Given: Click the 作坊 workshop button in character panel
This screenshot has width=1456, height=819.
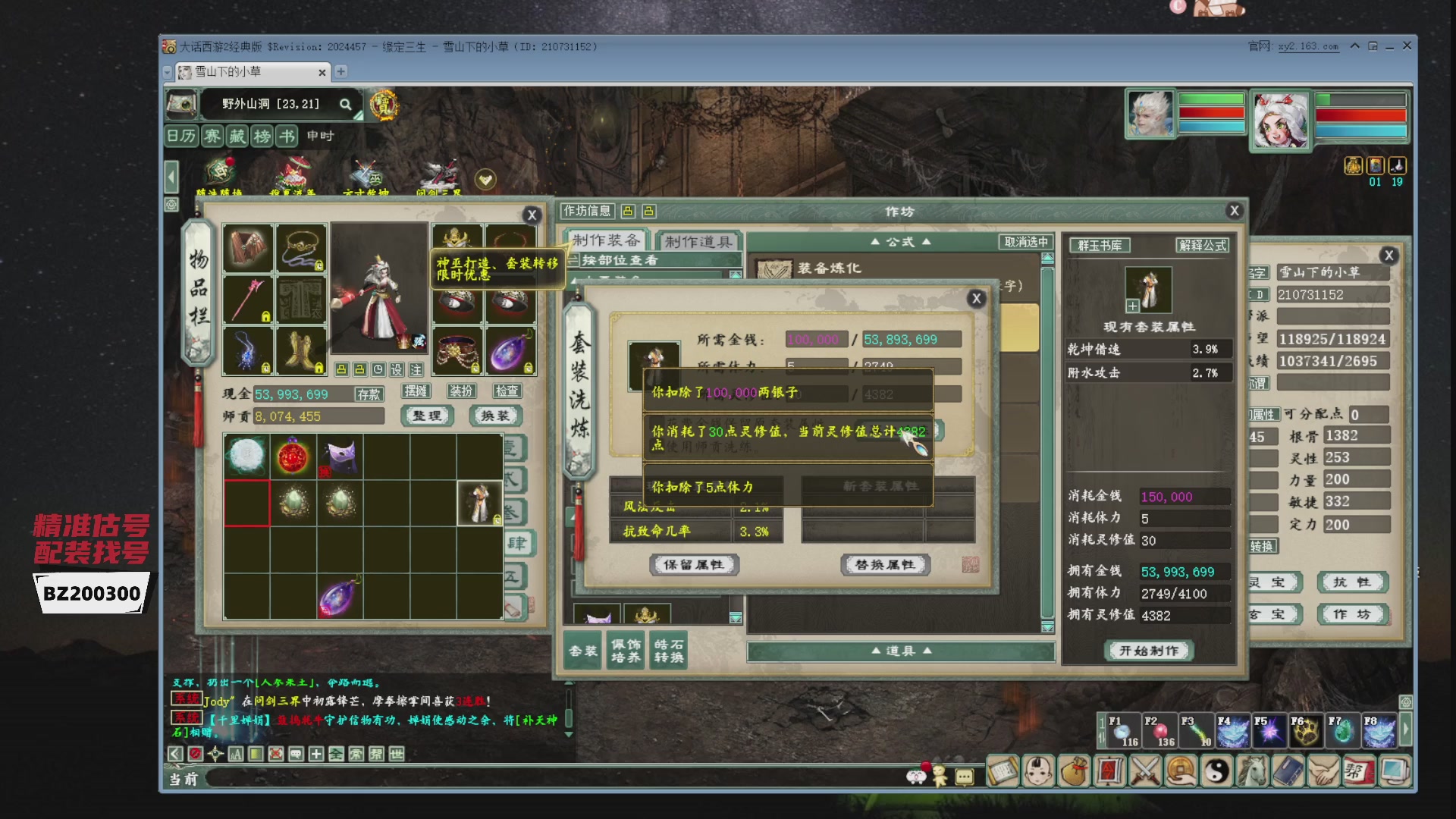Looking at the screenshot, I should click(1352, 614).
